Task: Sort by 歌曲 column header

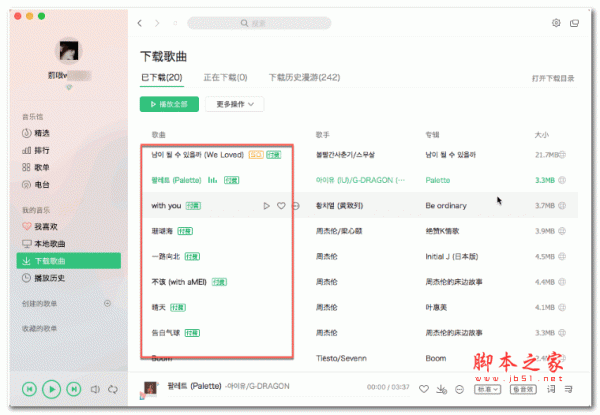Action: point(158,135)
